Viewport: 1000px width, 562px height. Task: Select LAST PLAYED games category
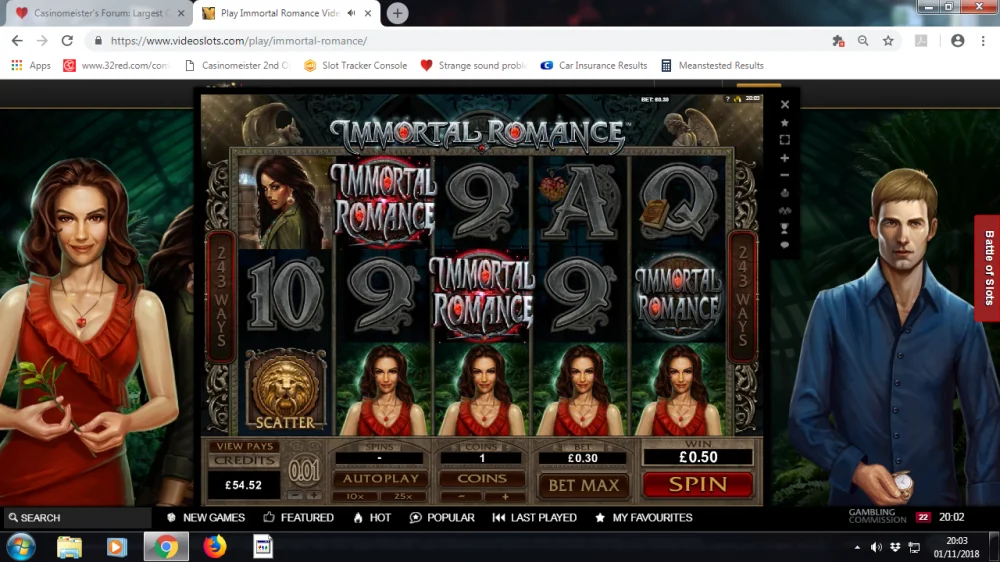coord(534,518)
